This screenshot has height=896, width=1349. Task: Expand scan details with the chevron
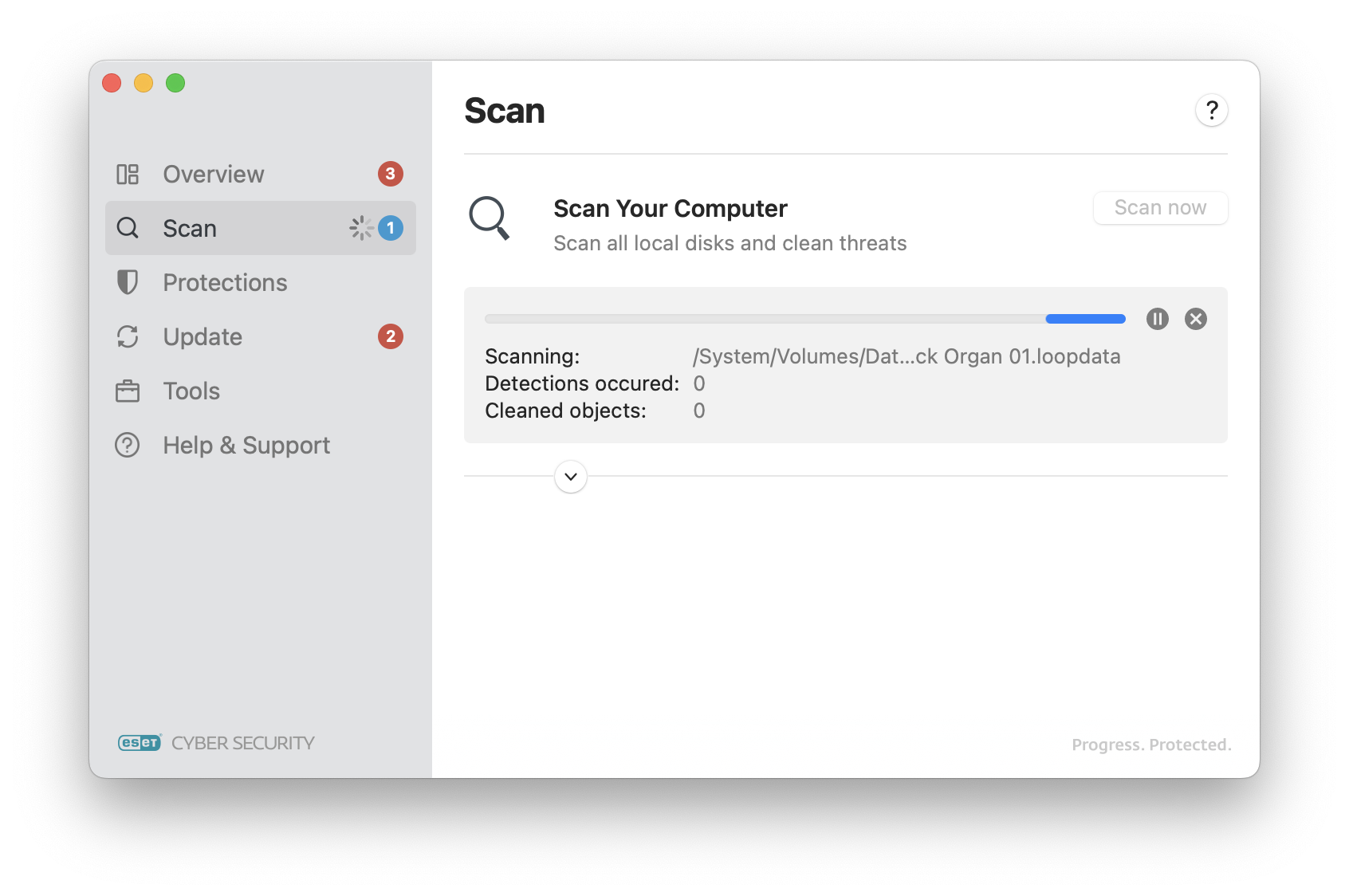[571, 477]
